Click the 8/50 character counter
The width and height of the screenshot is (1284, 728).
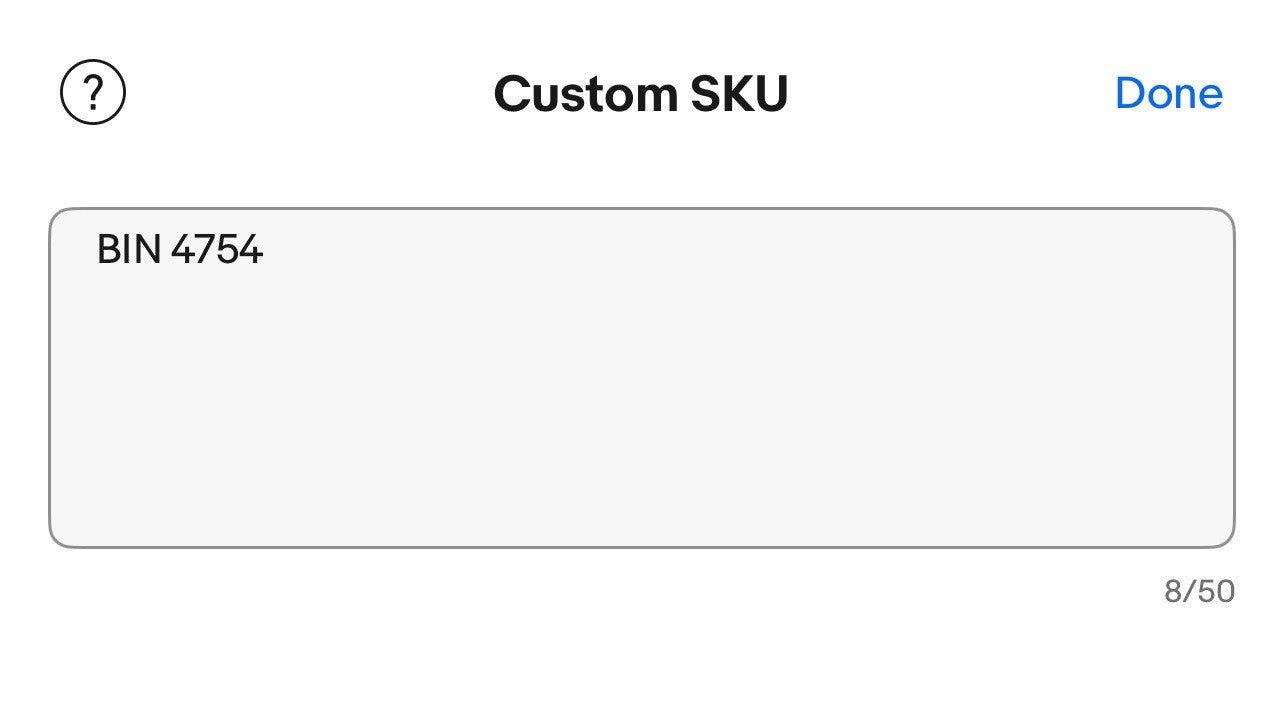point(1199,591)
